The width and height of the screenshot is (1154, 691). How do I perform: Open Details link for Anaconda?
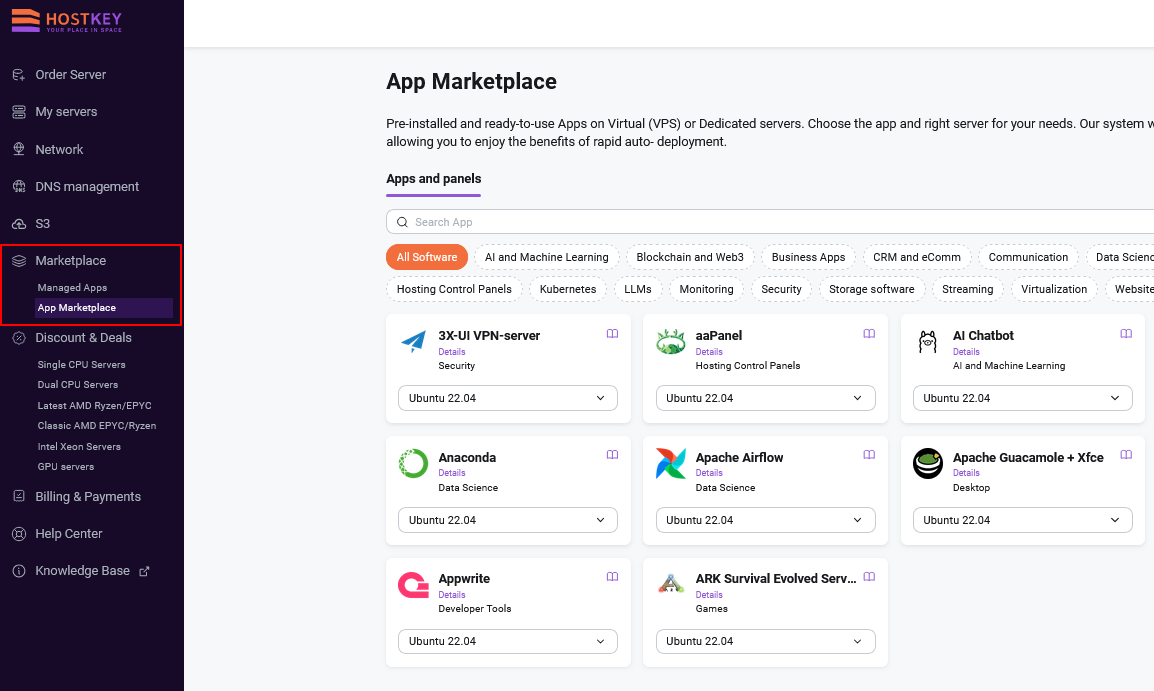[x=452, y=473]
